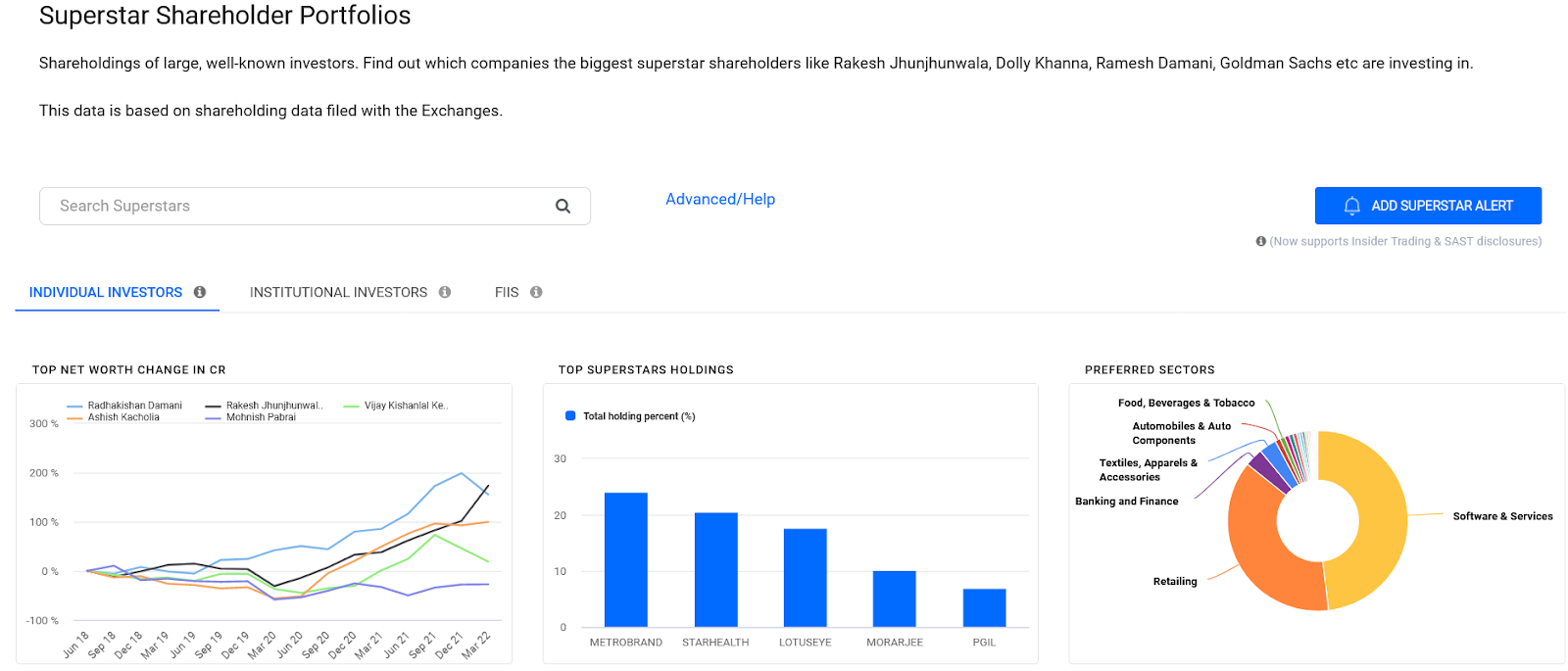Viewport: 1568px width, 671px height.
Task: Click info icon beside FIIs
Action: tap(536, 292)
